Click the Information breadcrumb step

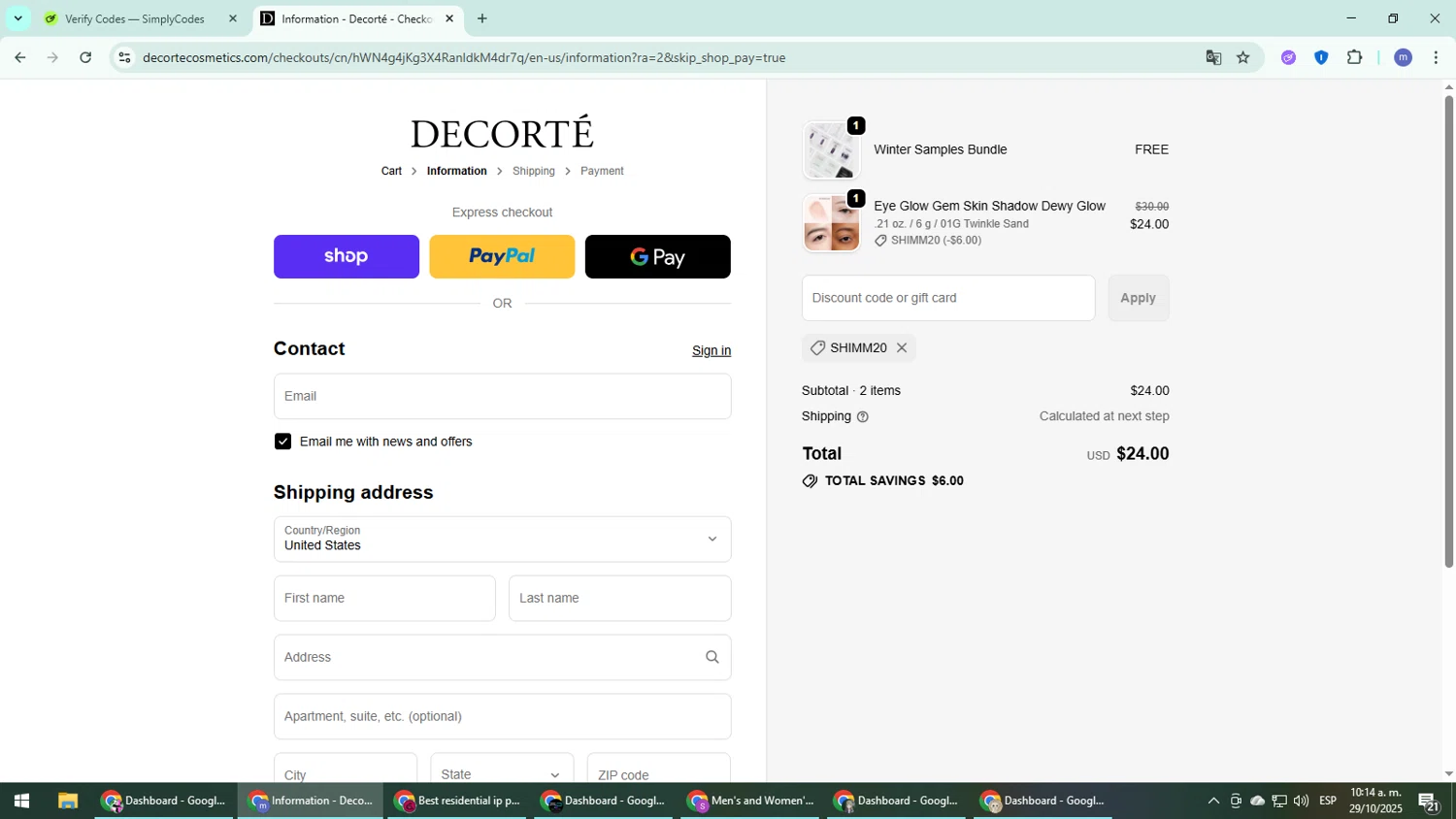click(x=457, y=171)
